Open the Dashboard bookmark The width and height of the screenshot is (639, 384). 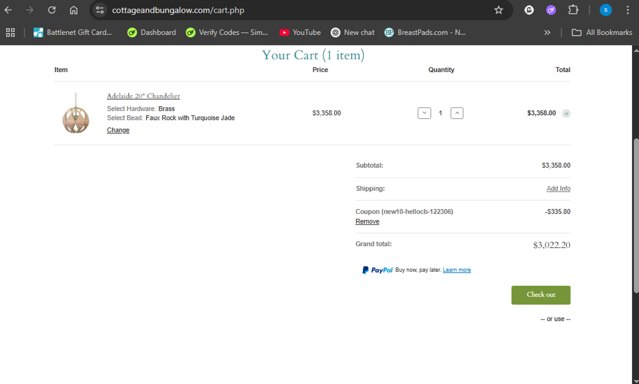coord(152,33)
